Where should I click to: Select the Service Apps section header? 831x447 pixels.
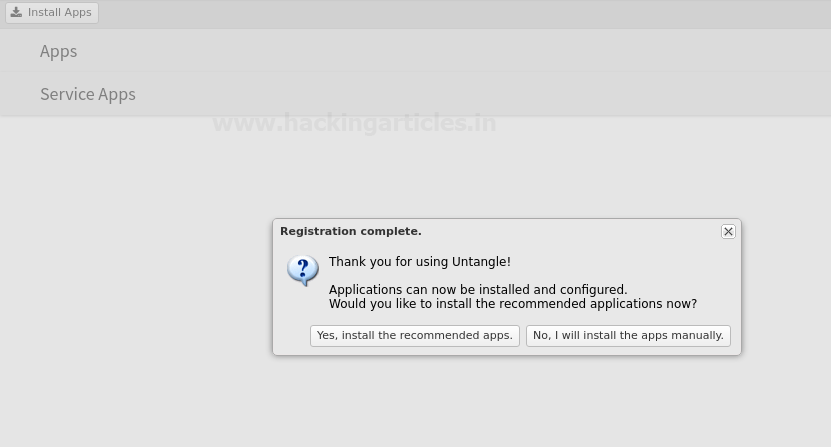pos(87,94)
